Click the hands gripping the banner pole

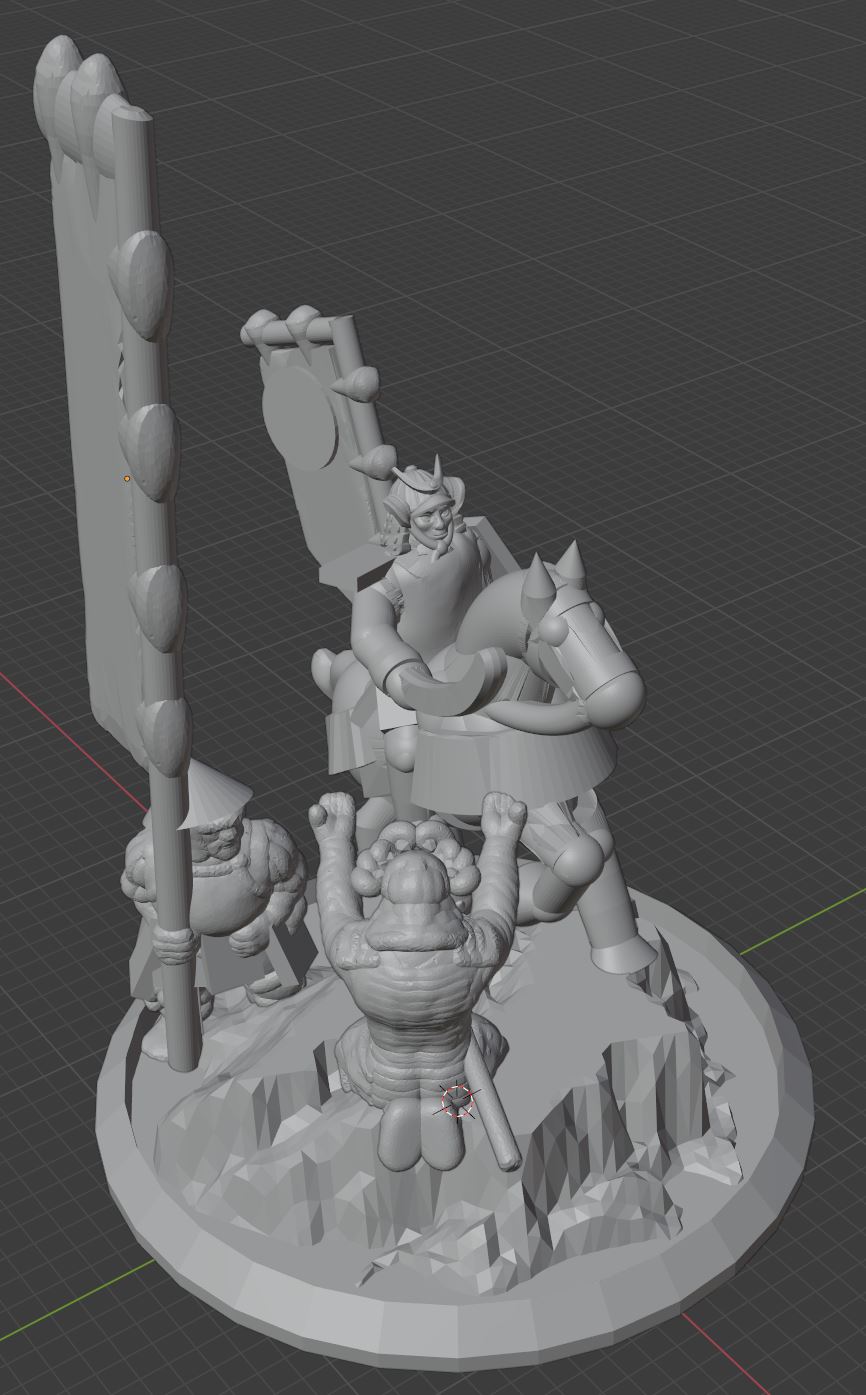click(x=178, y=941)
